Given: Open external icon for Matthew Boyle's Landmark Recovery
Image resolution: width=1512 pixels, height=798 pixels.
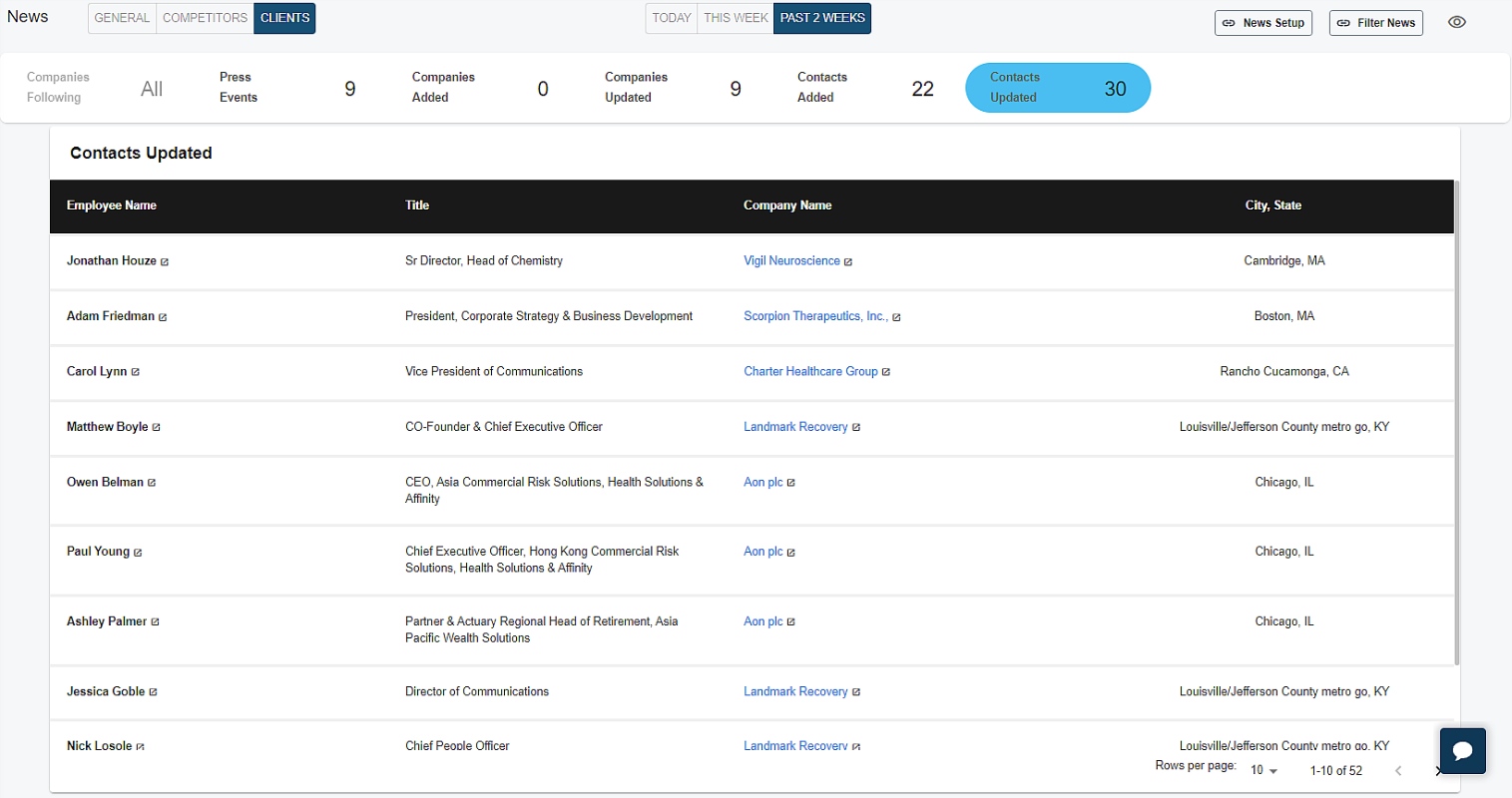Looking at the screenshot, I should 856,427.
